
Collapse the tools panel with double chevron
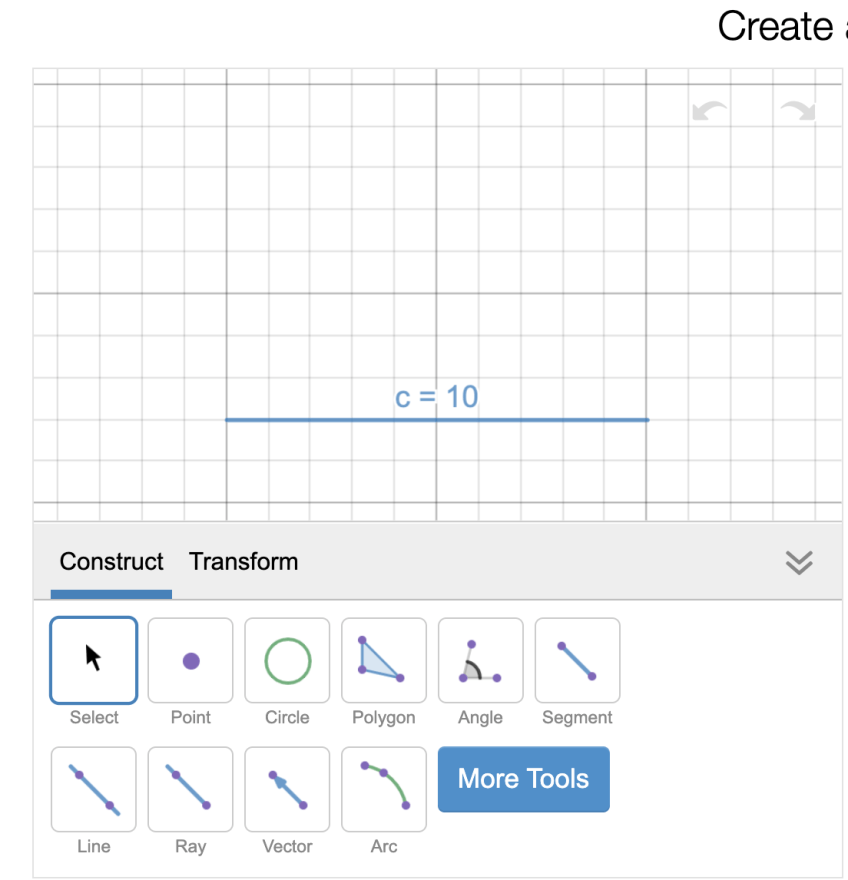pyautogui.click(x=799, y=563)
